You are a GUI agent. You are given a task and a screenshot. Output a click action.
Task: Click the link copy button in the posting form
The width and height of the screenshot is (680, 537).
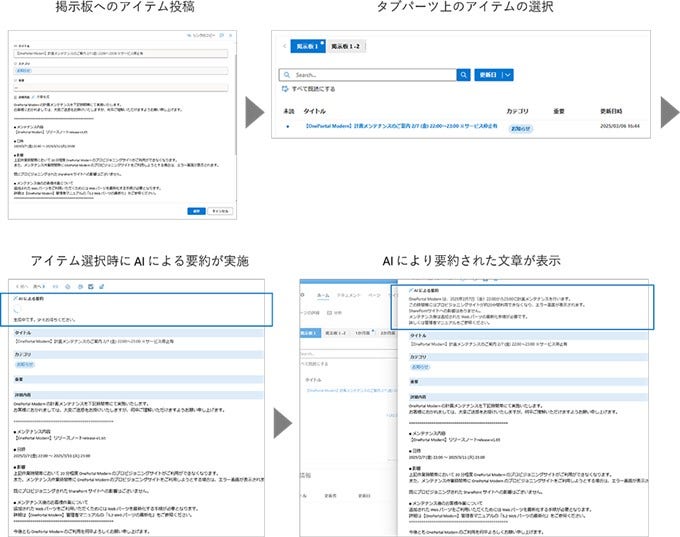(x=201, y=35)
